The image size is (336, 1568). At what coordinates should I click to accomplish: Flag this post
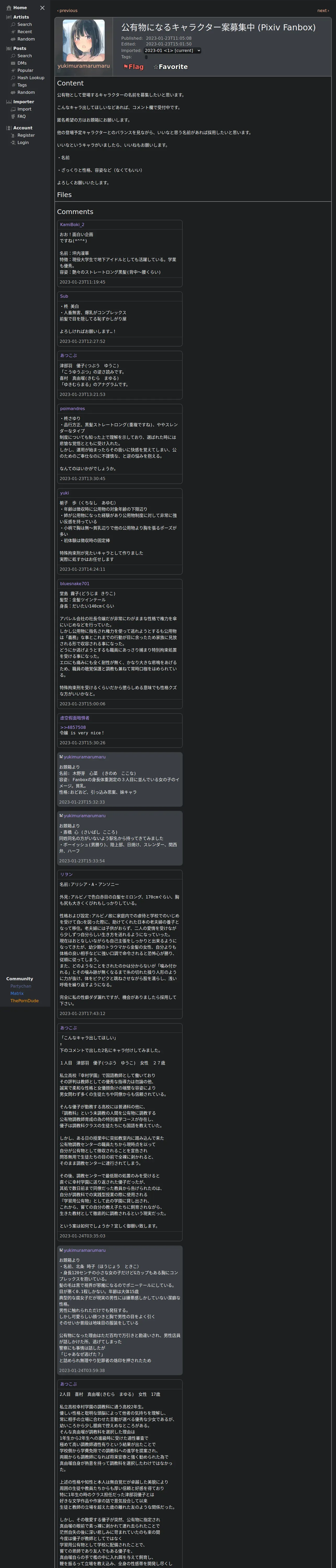click(x=133, y=67)
